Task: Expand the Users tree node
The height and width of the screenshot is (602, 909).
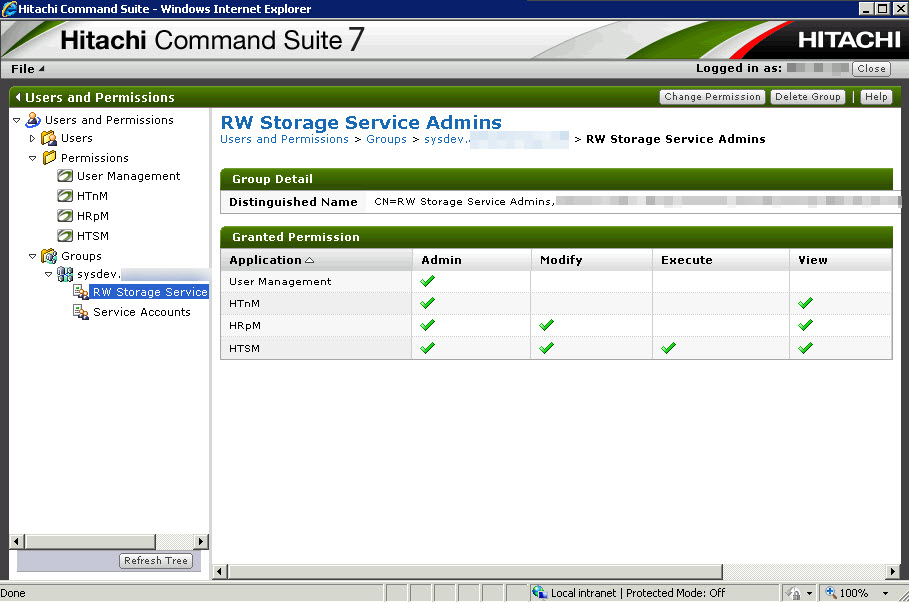Action: (x=32, y=139)
